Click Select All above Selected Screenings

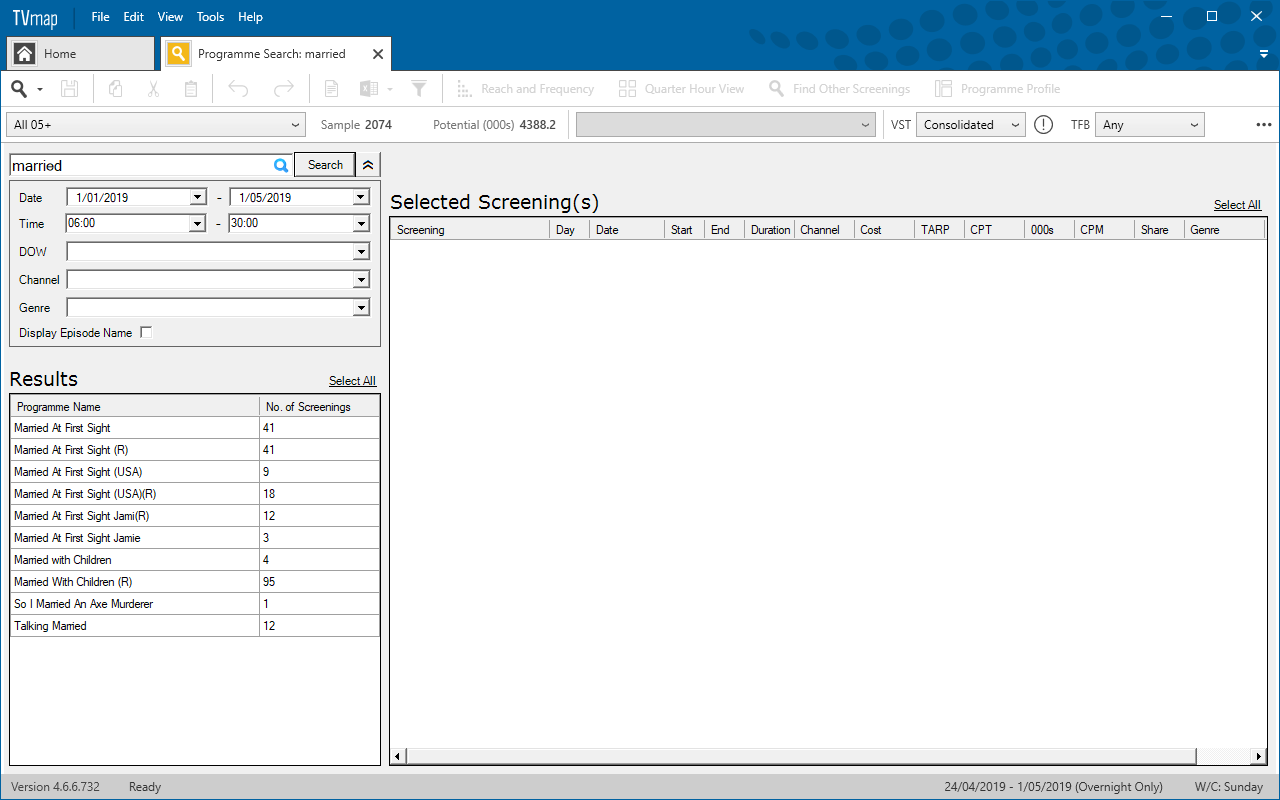1237,205
